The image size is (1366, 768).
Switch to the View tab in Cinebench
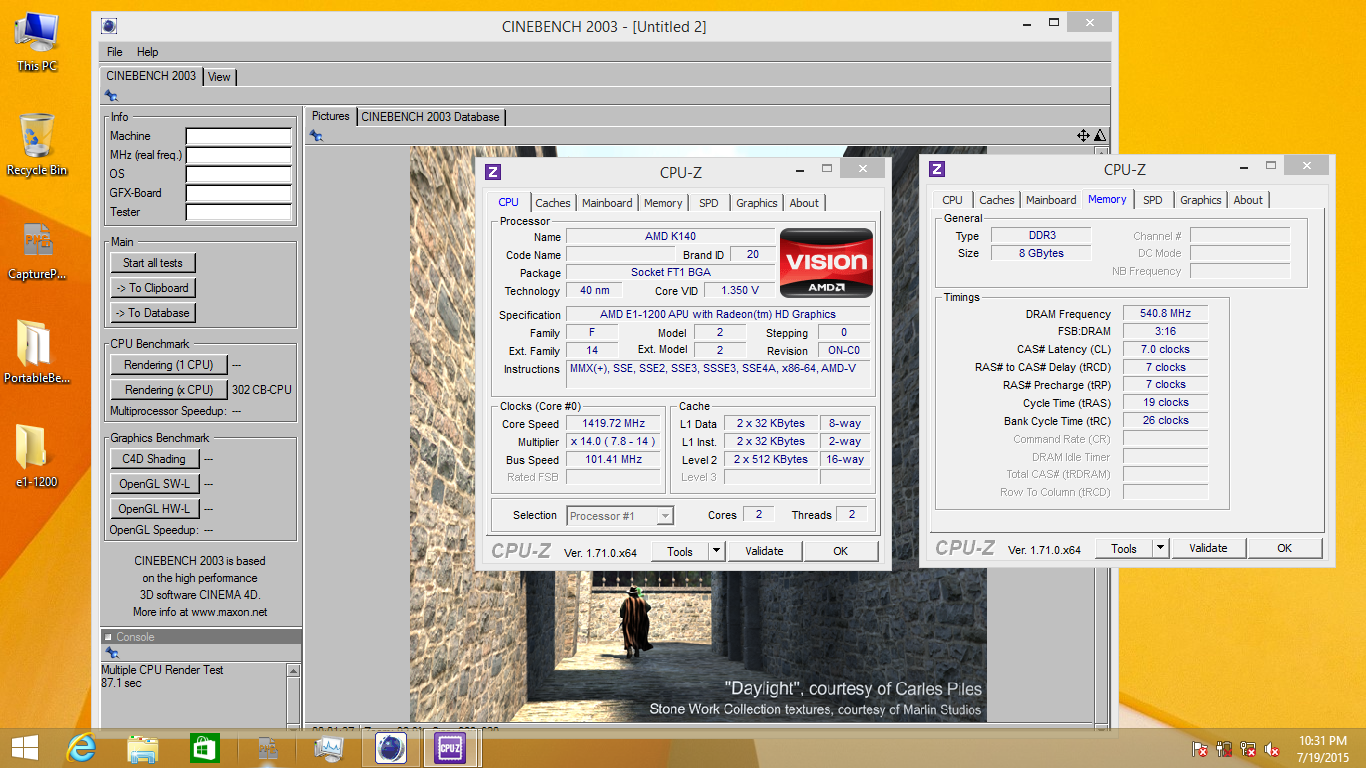click(x=219, y=77)
